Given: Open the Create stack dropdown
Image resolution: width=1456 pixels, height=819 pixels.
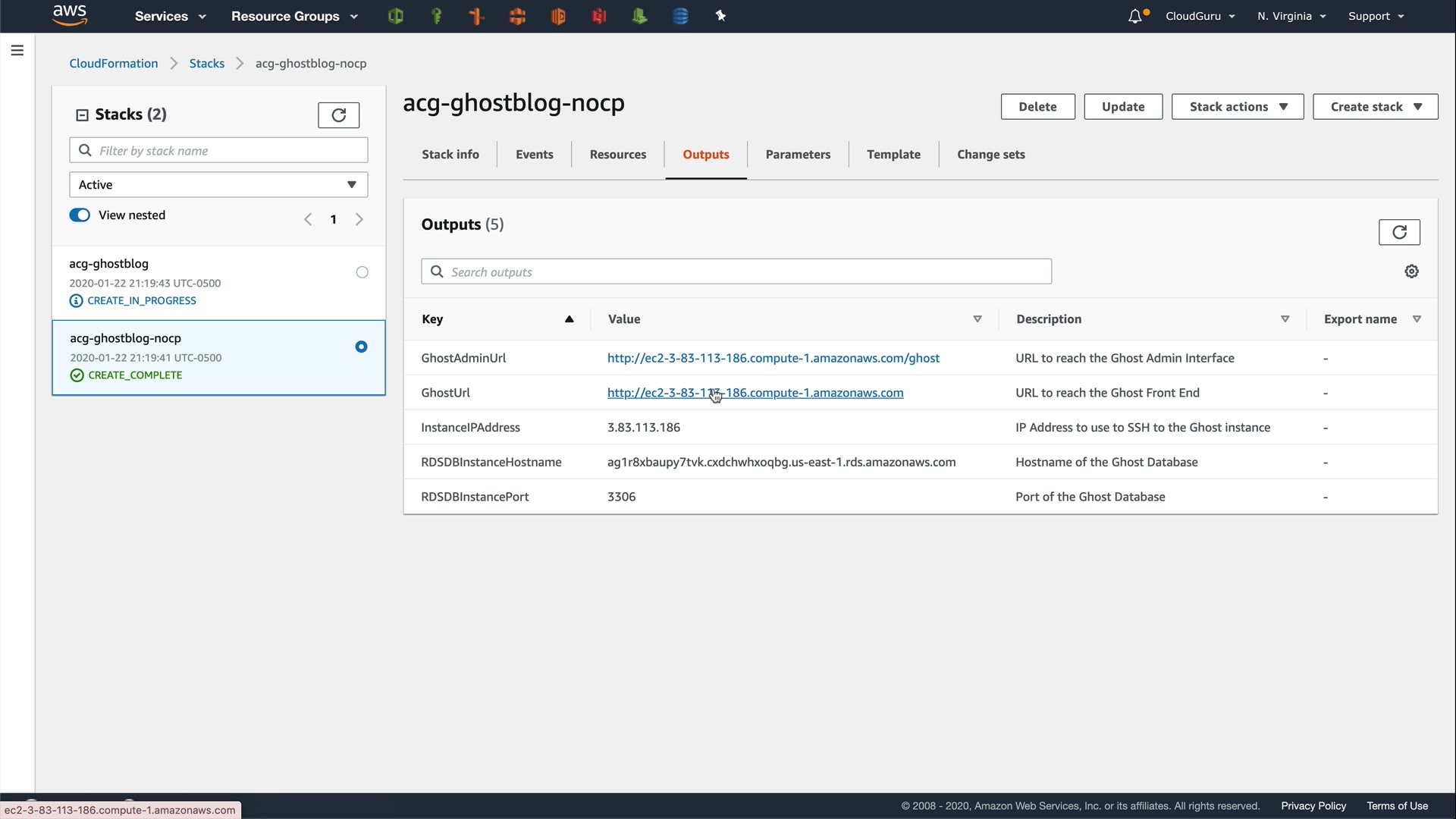Looking at the screenshot, I should (x=1375, y=107).
